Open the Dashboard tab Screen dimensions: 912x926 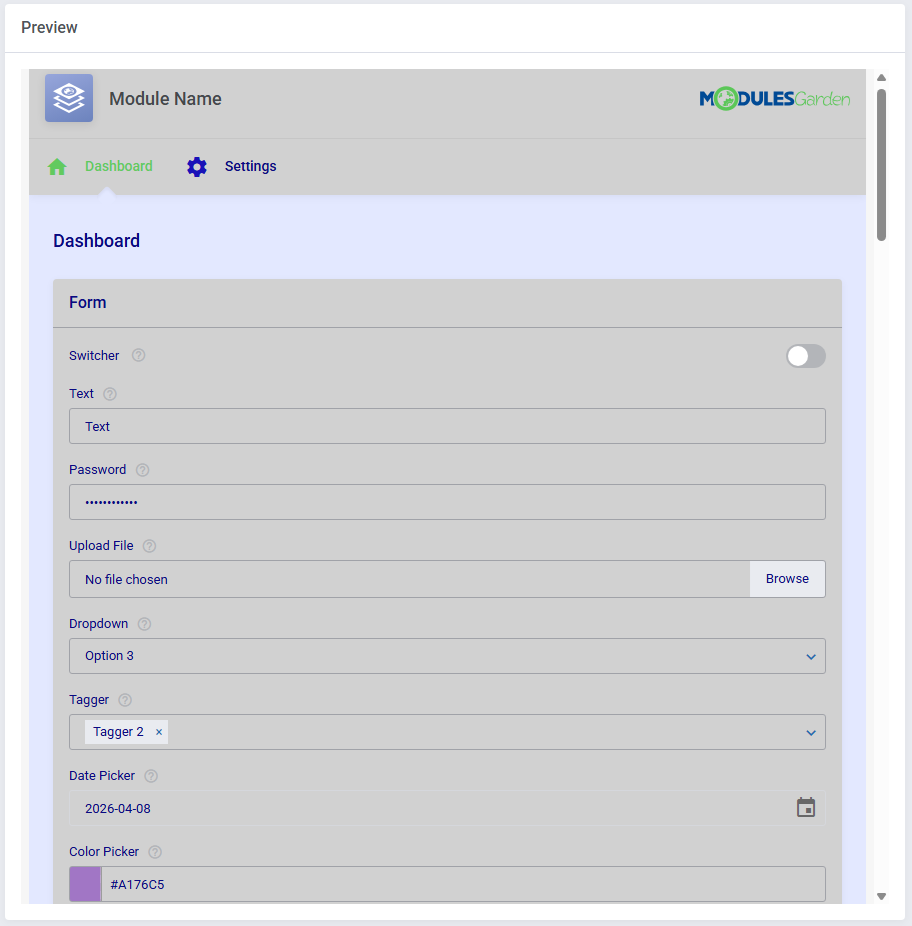coord(118,167)
